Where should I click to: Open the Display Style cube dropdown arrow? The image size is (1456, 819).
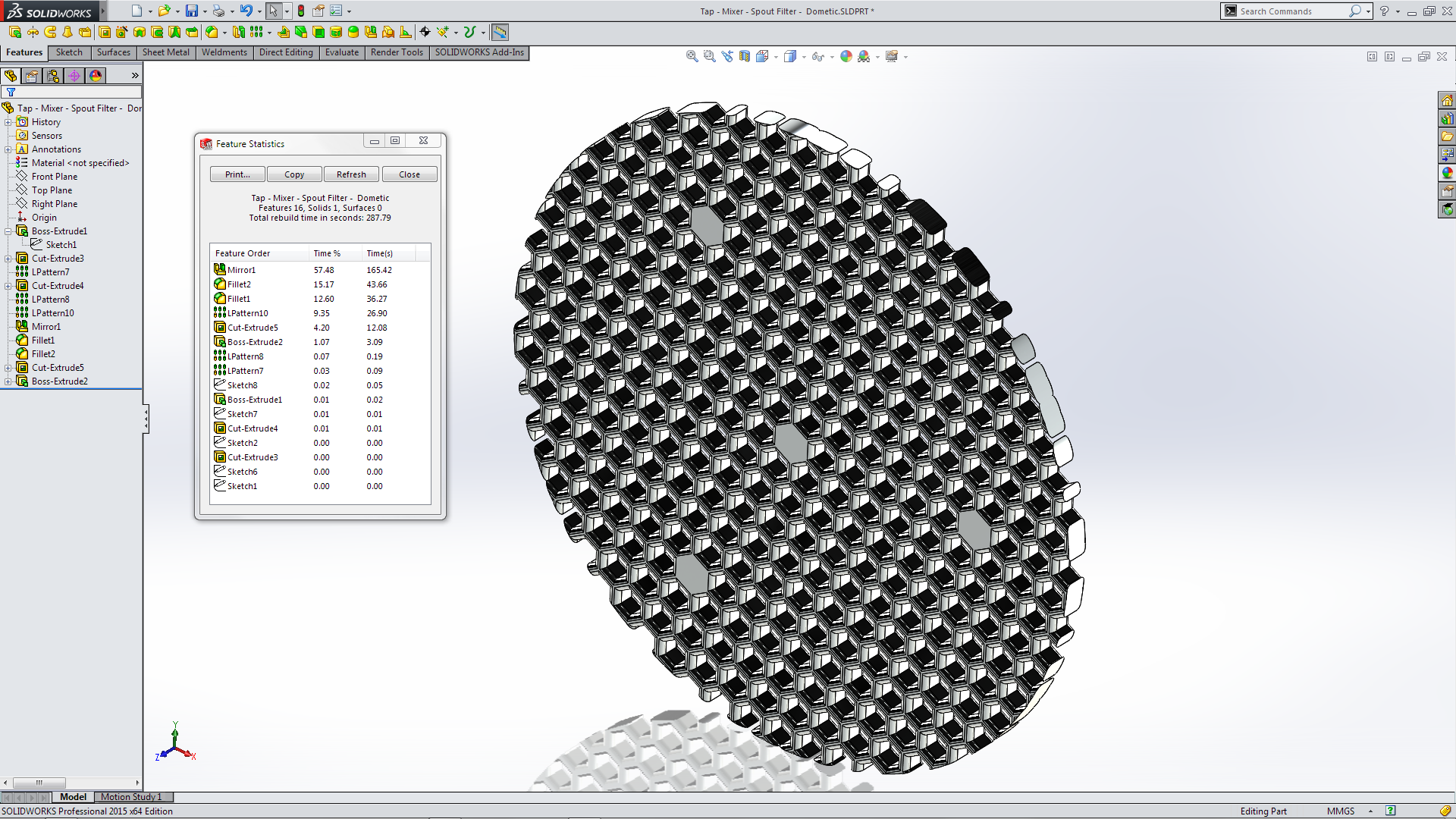pos(804,57)
